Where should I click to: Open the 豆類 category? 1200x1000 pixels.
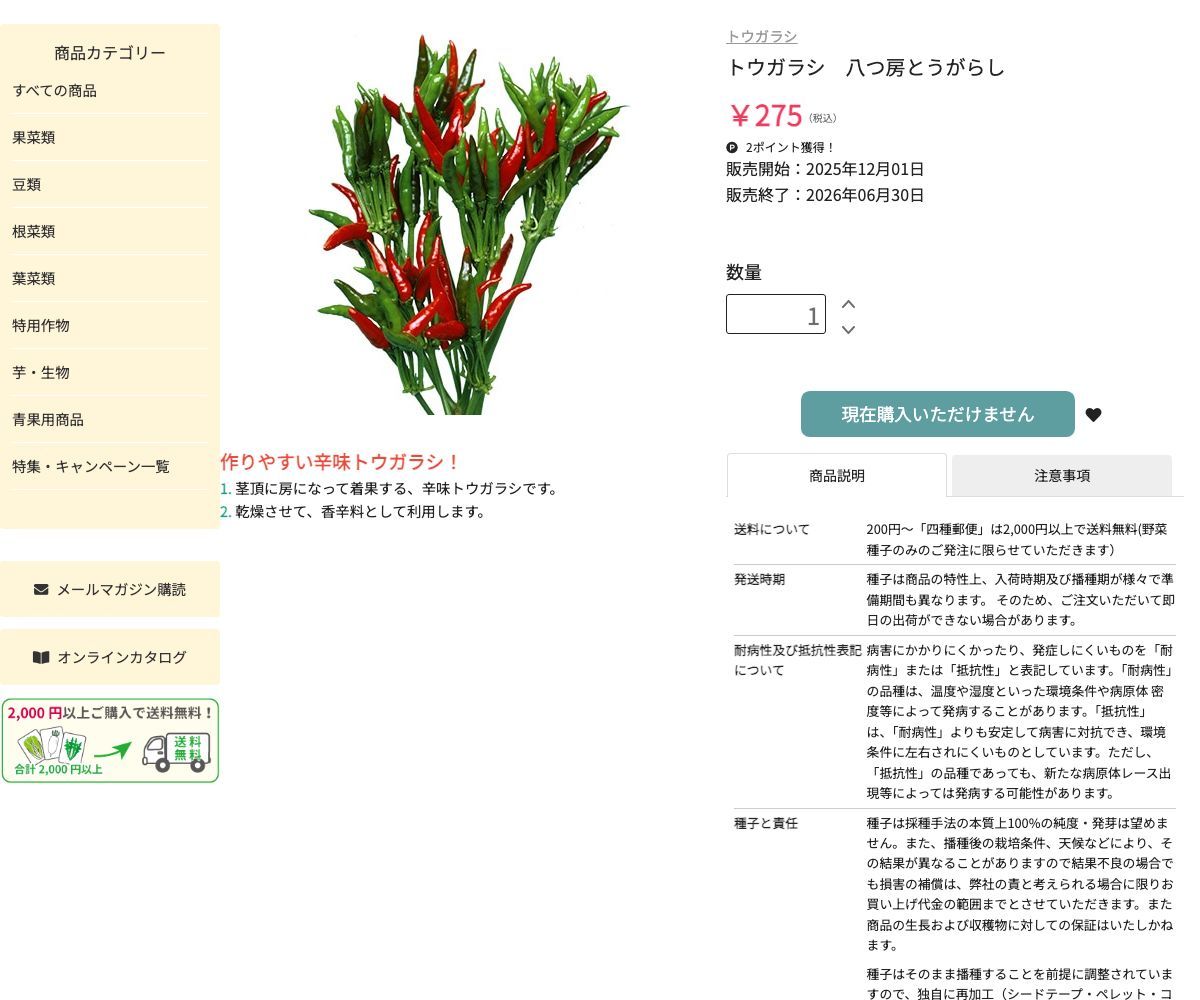[x=26, y=184]
